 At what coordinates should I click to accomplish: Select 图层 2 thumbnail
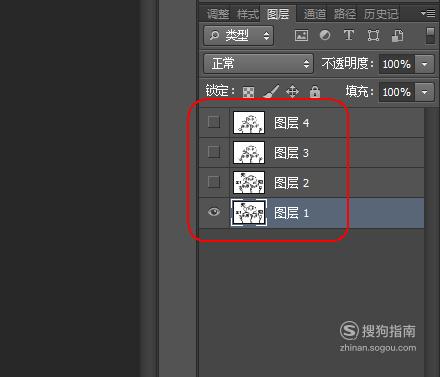tap(249, 183)
